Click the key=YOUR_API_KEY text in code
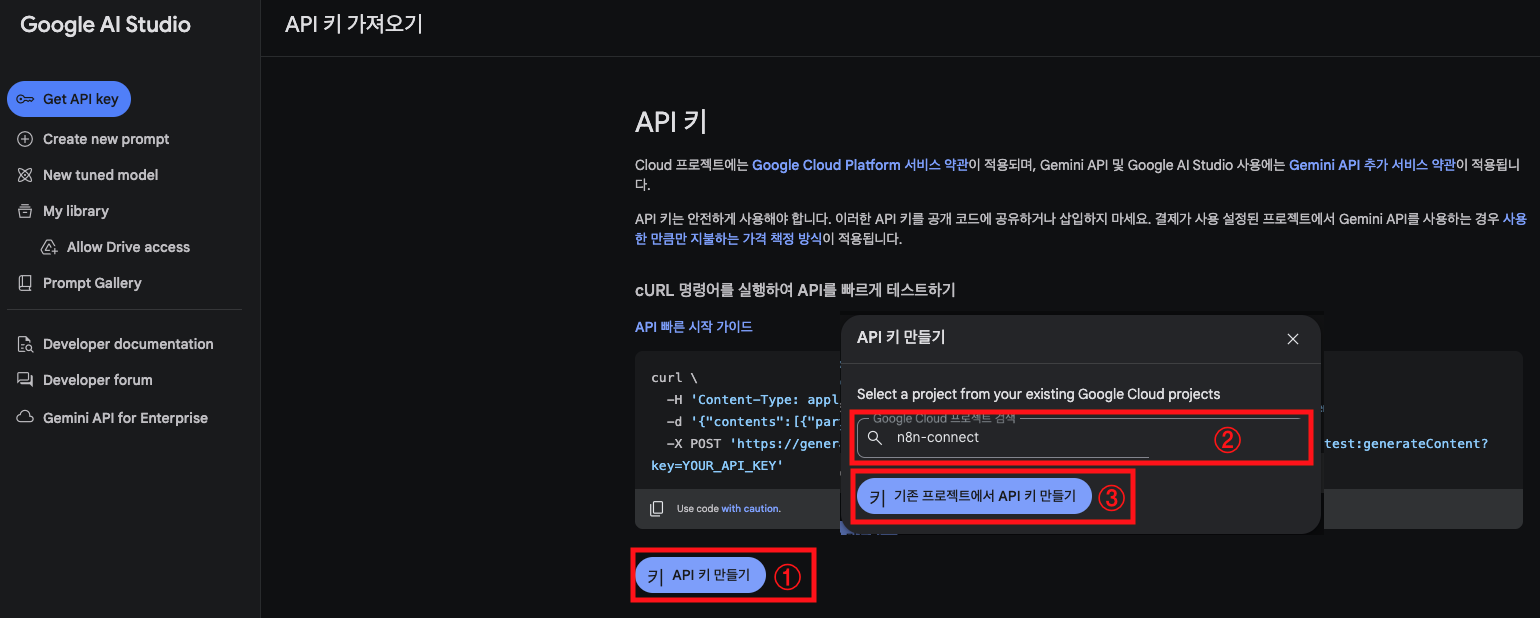Viewport: 1540px width, 618px height. [717, 465]
